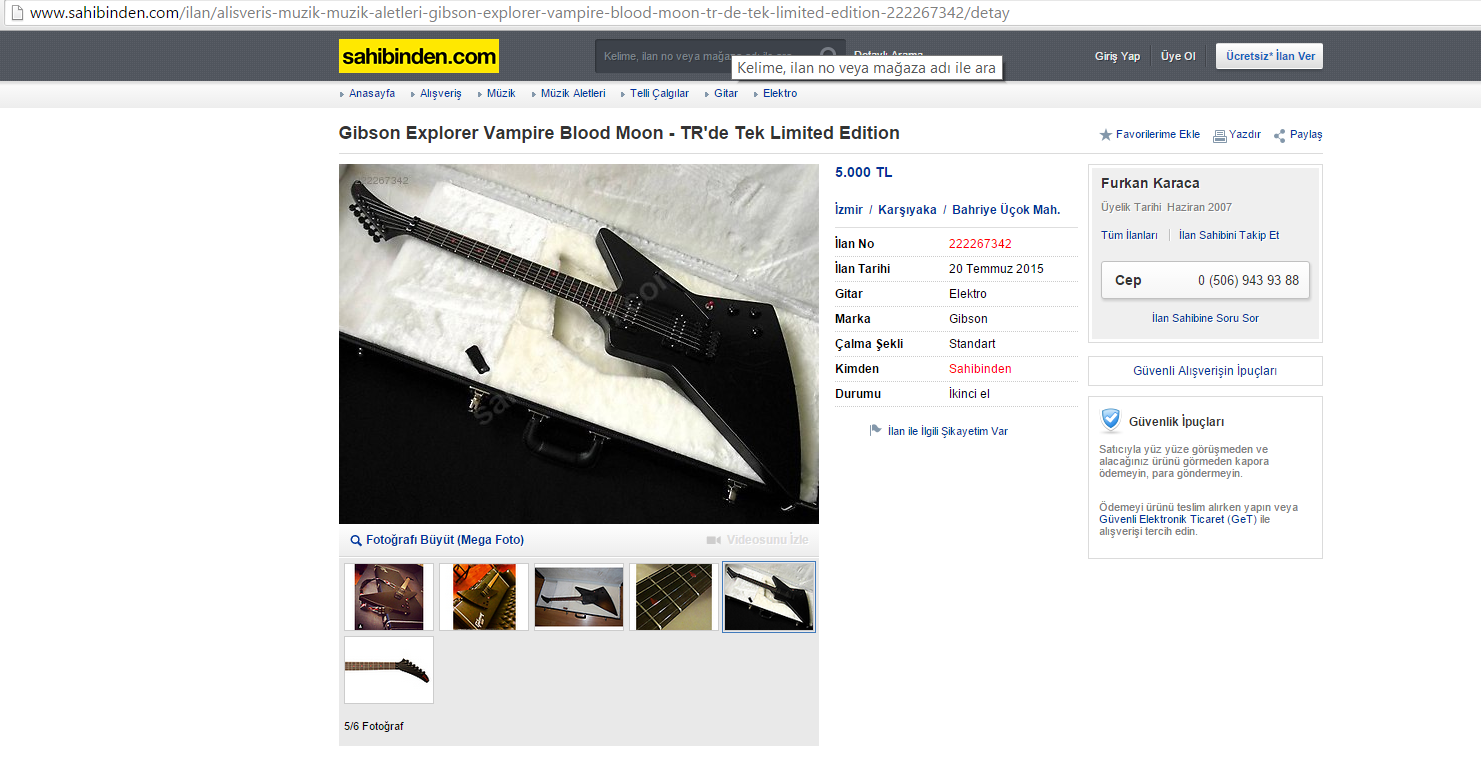Image resolution: width=1481 pixels, height=768 pixels.
Task: Open the Giriş Yap link
Action: click(x=1117, y=56)
